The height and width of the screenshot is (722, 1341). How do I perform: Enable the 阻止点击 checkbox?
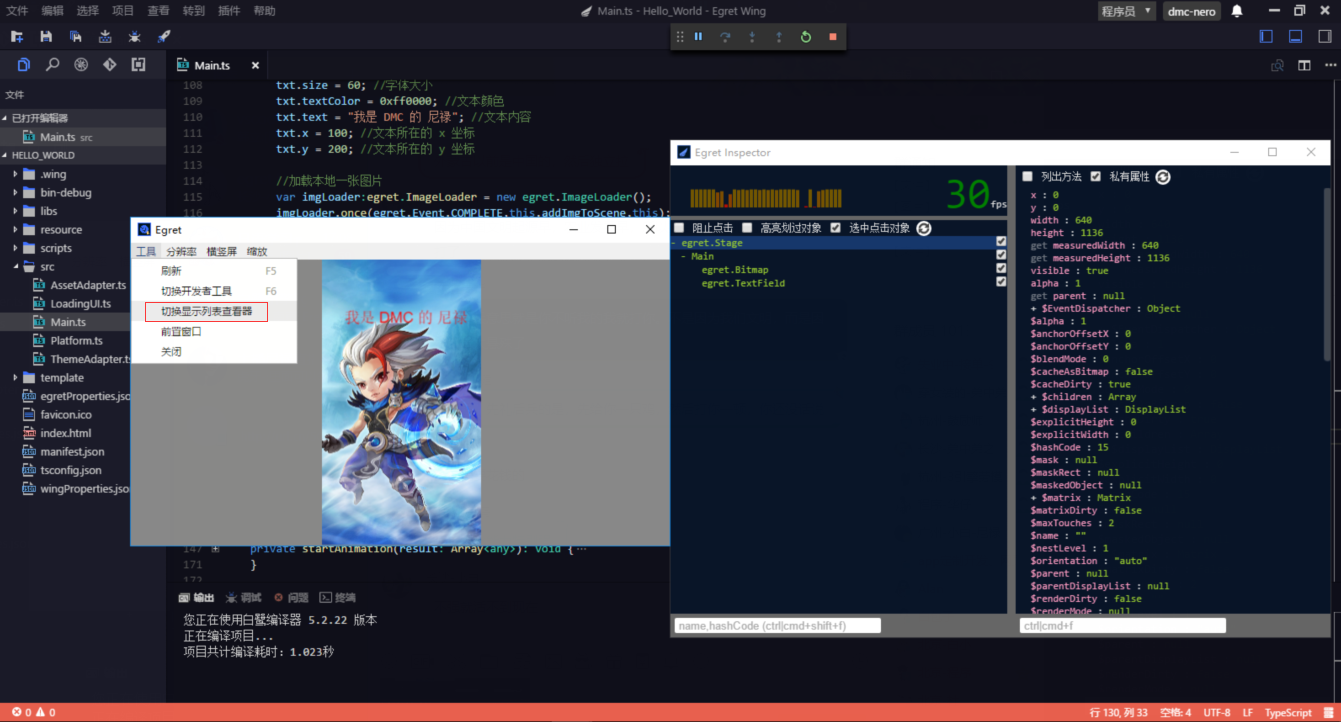coord(680,228)
